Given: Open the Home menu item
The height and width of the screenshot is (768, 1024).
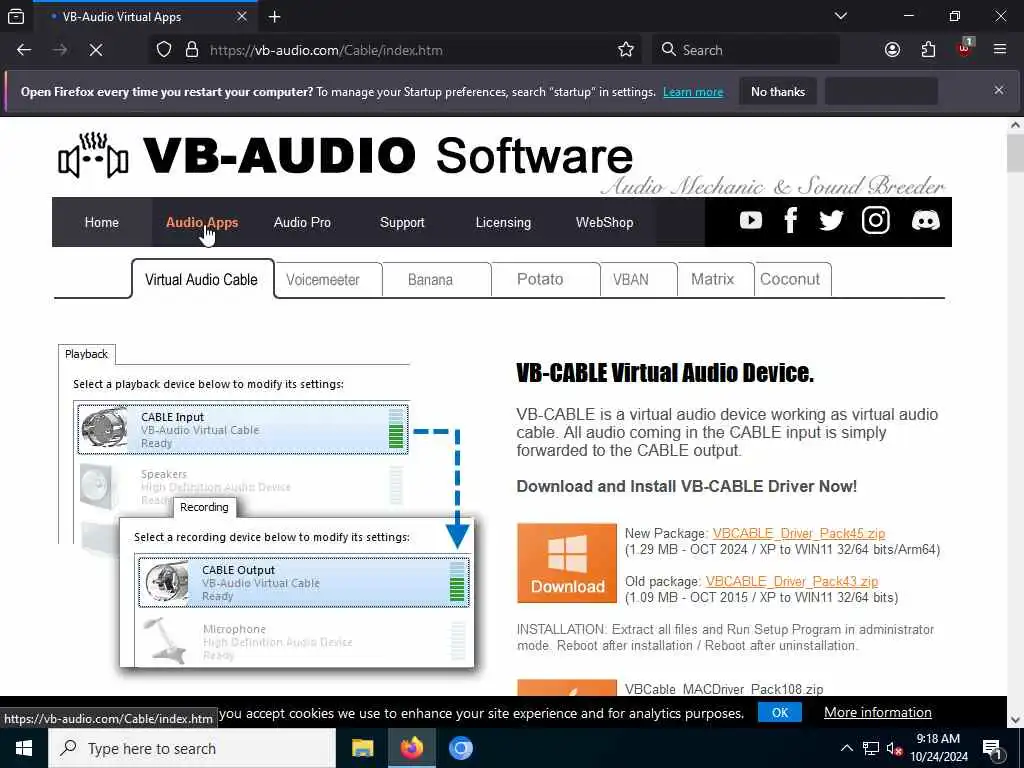Looking at the screenshot, I should pos(102,222).
